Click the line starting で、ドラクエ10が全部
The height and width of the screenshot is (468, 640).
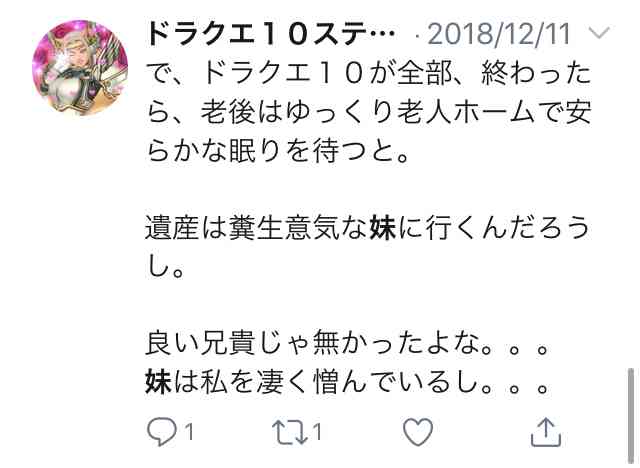[369, 73]
